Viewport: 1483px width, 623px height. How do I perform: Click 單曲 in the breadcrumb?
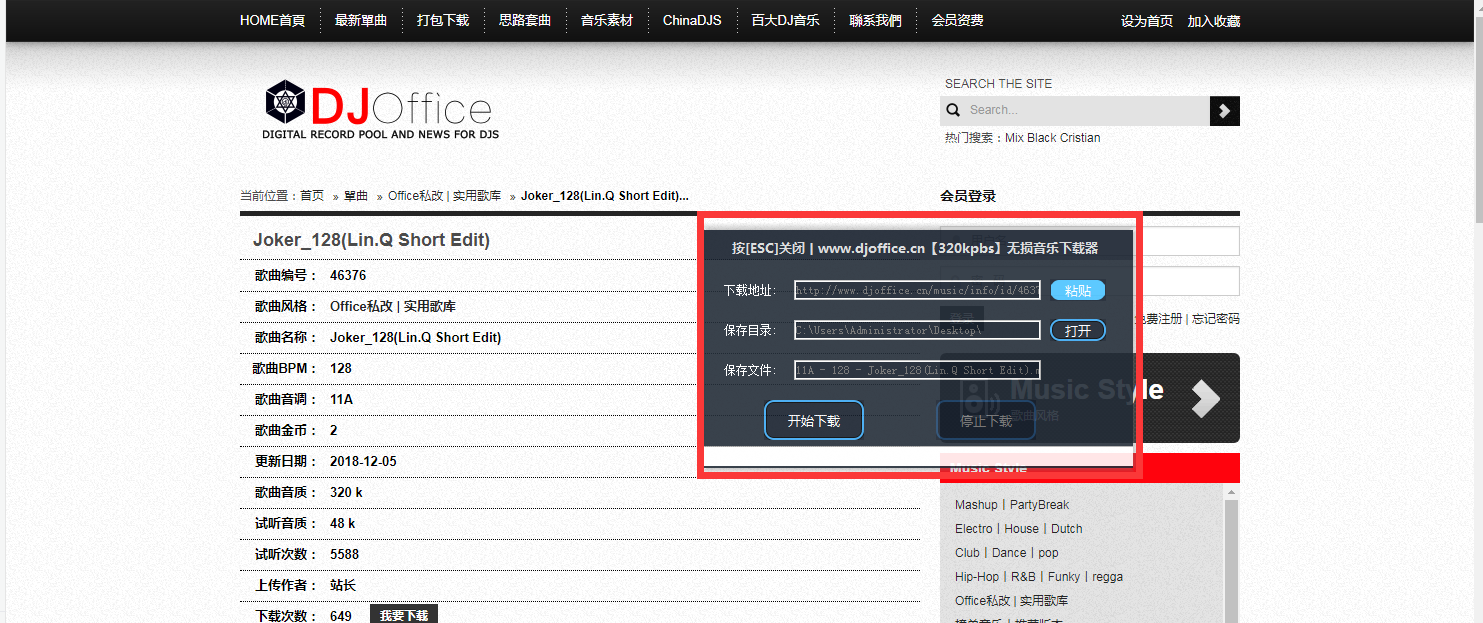coord(356,196)
